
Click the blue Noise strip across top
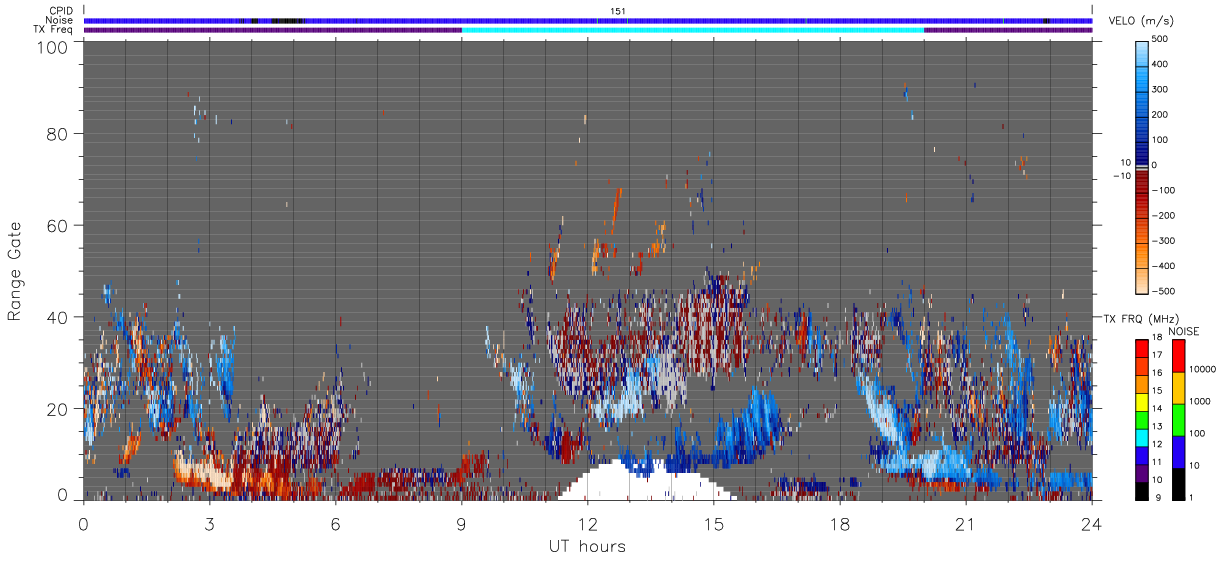[x=588, y=20]
